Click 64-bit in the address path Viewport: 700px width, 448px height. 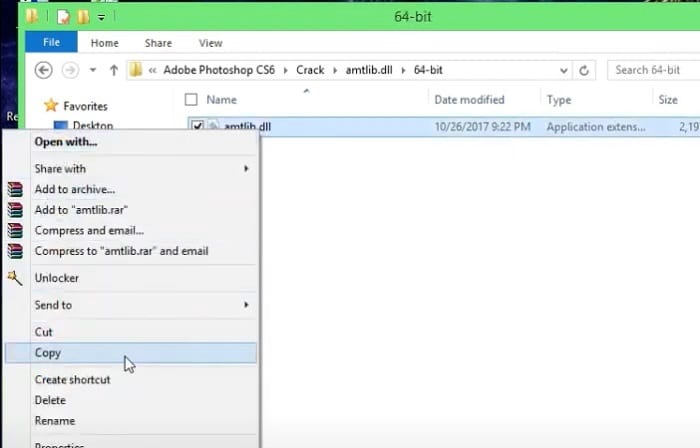428,70
